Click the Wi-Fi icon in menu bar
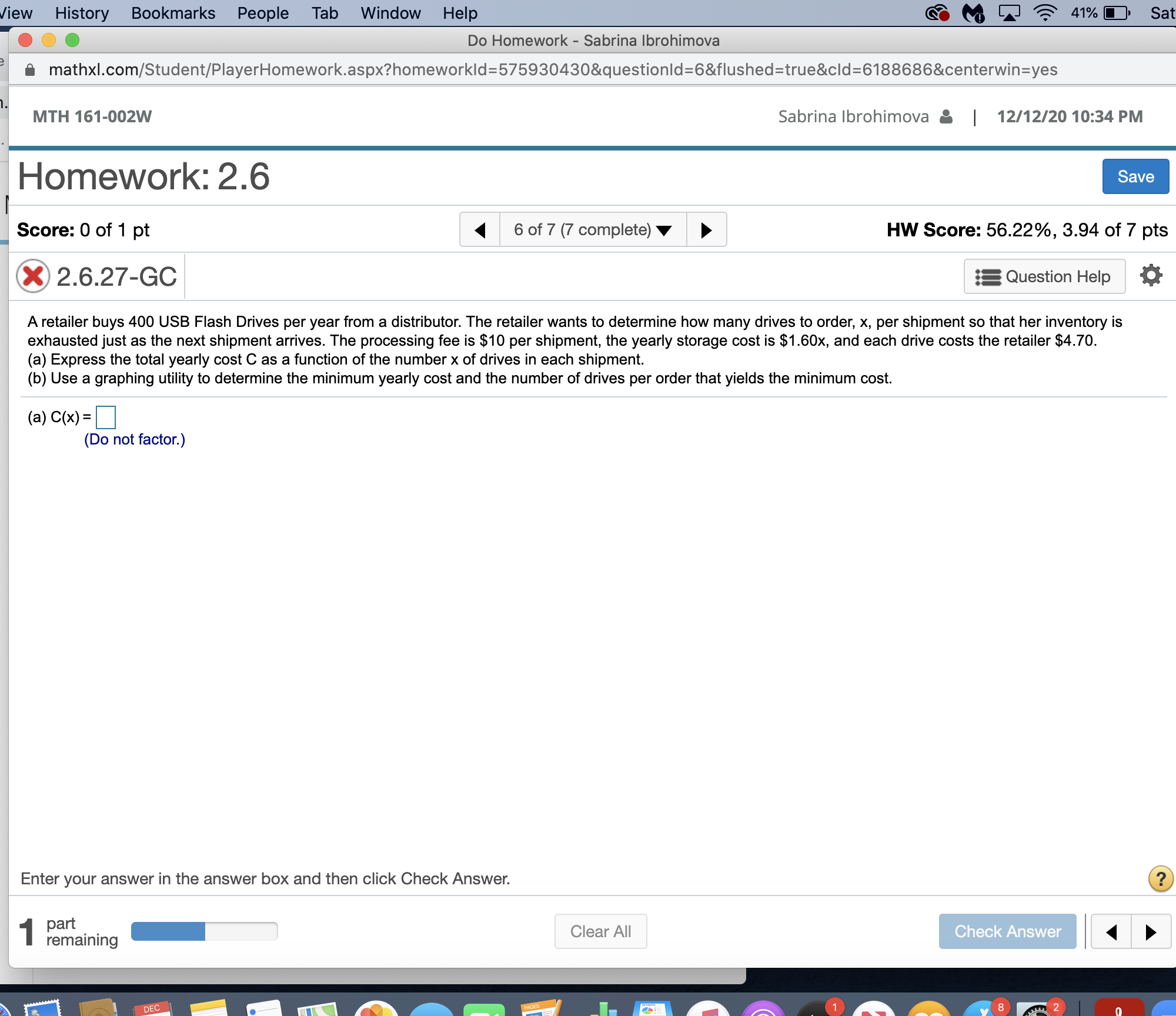1176x1016 pixels. (1045, 13)
